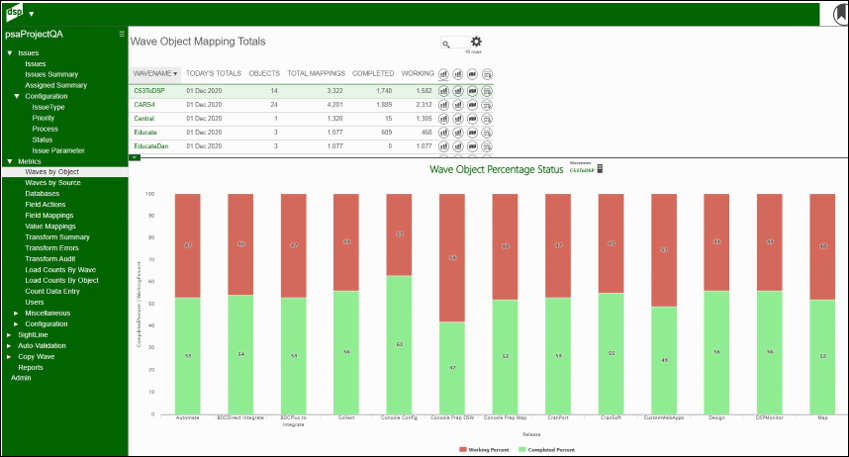
Task: Open Assigned Summary in sidebar
Action: pyautogui.click(x=56, y=85)
